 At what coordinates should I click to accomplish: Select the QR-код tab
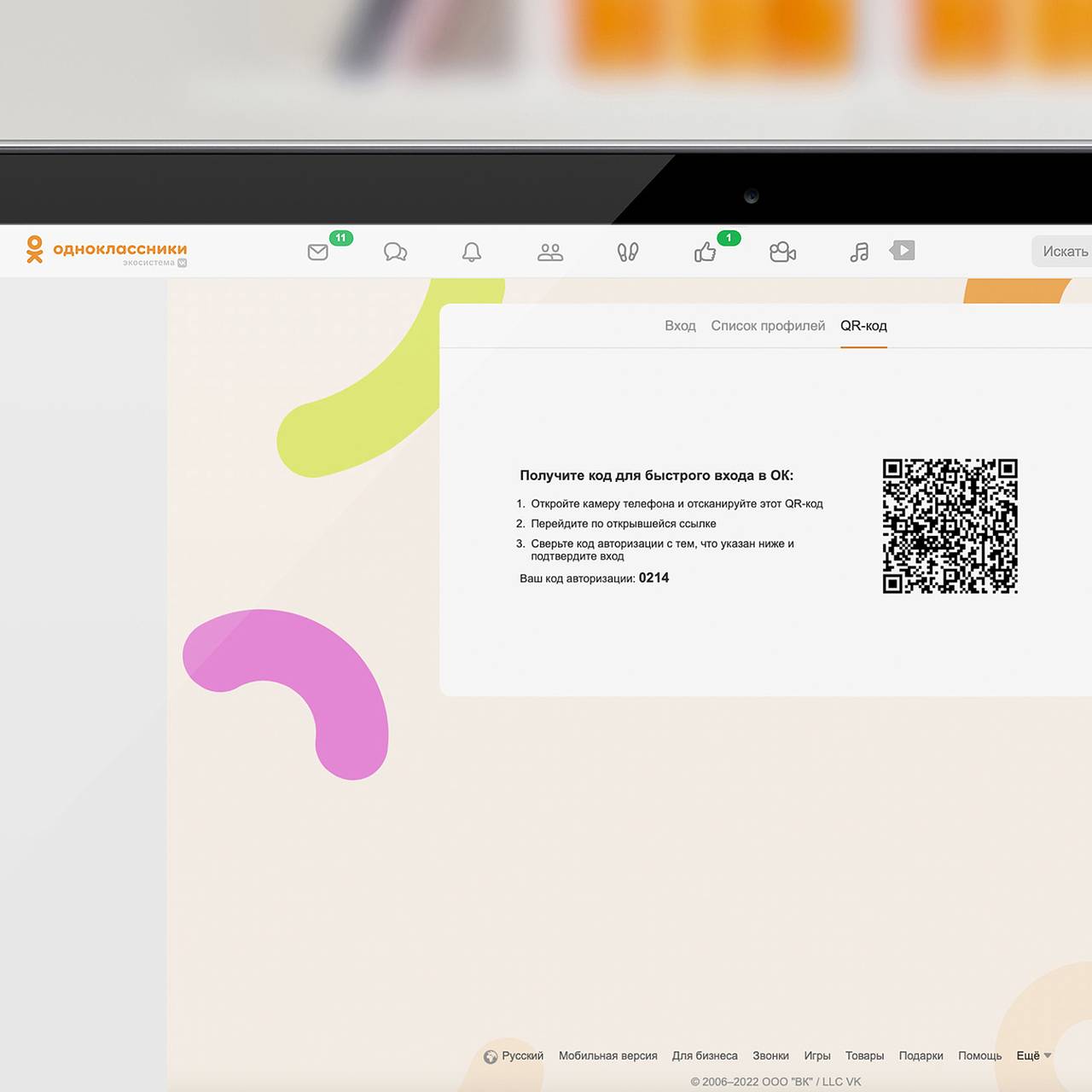coord(863,326)
